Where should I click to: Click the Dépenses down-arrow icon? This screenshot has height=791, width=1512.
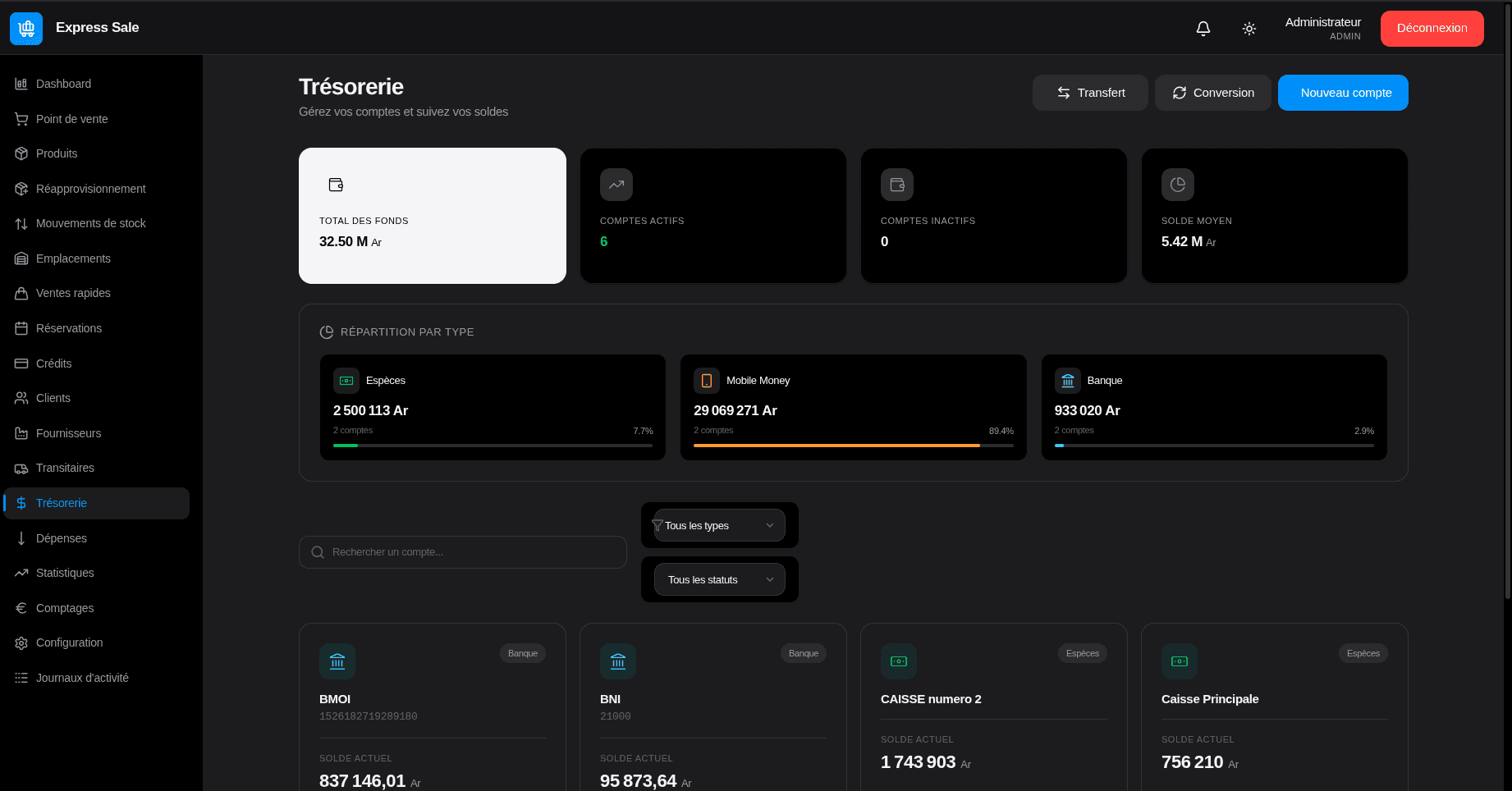(x=21, y=538)
